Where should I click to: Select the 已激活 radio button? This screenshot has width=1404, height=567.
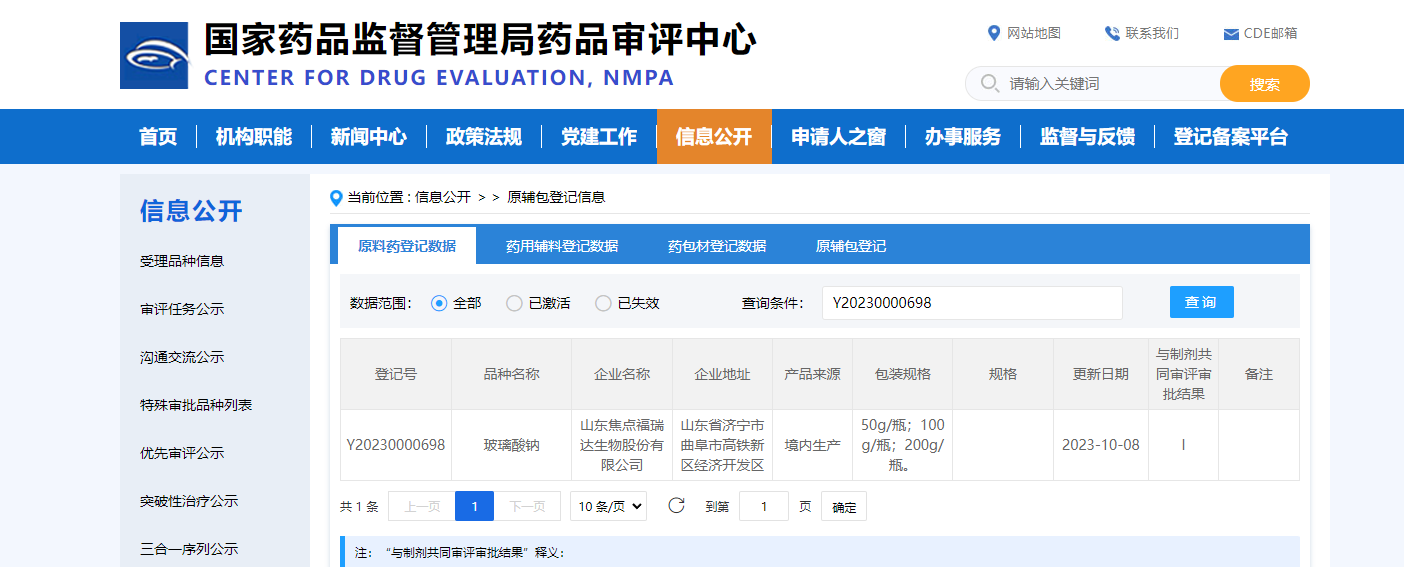tap(514, 303)
